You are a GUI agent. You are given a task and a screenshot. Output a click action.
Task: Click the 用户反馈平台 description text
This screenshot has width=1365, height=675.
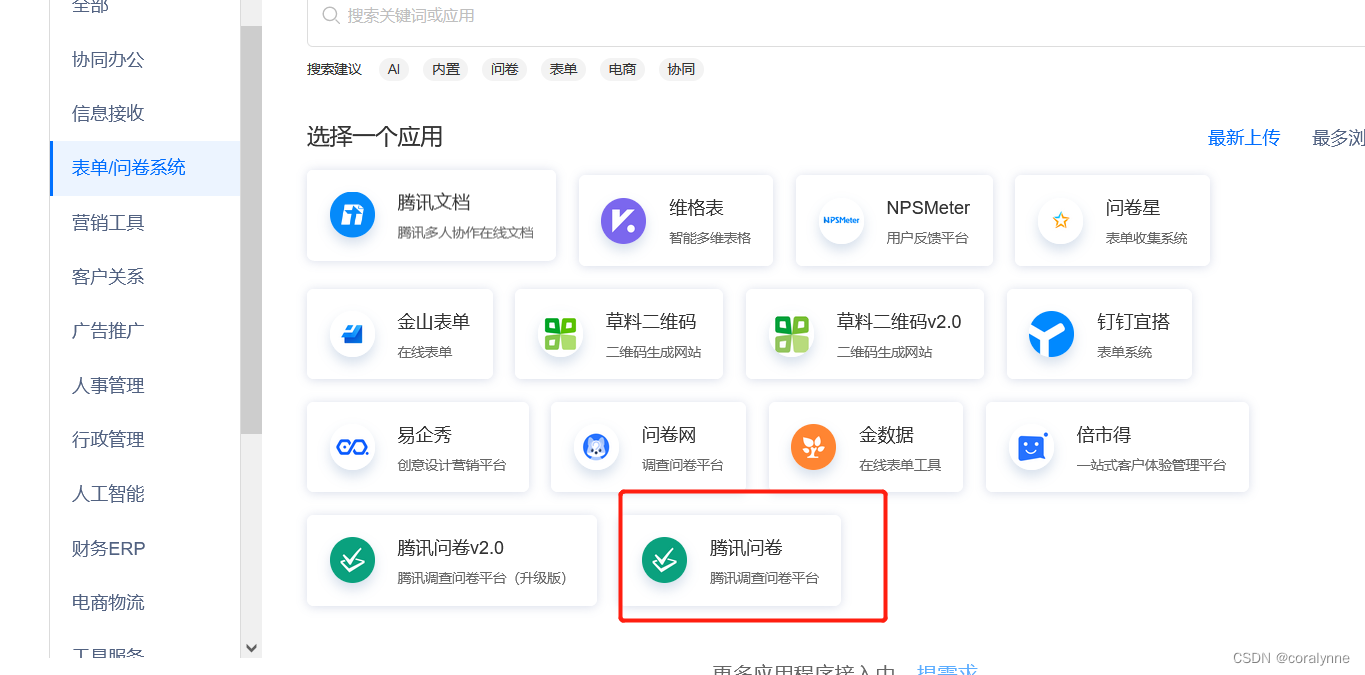(x=927, y=238)
